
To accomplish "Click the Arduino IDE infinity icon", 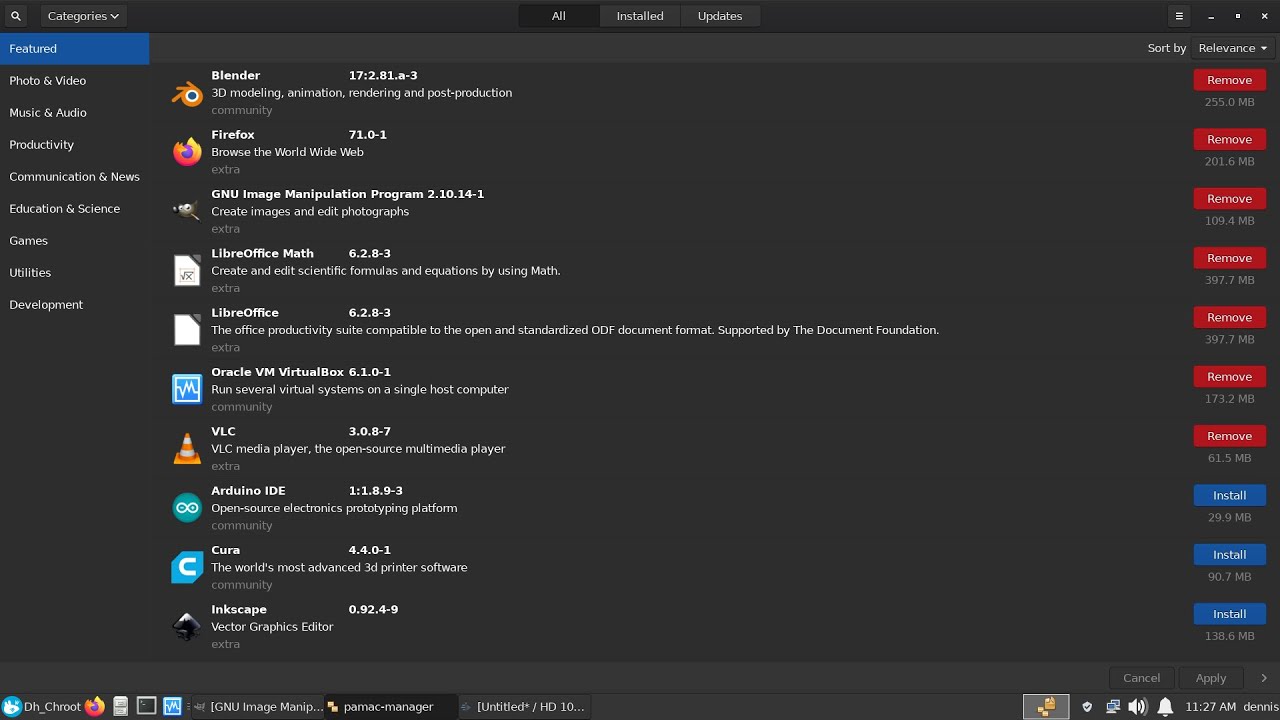I will pyautogui.click(x=187, y=508).
